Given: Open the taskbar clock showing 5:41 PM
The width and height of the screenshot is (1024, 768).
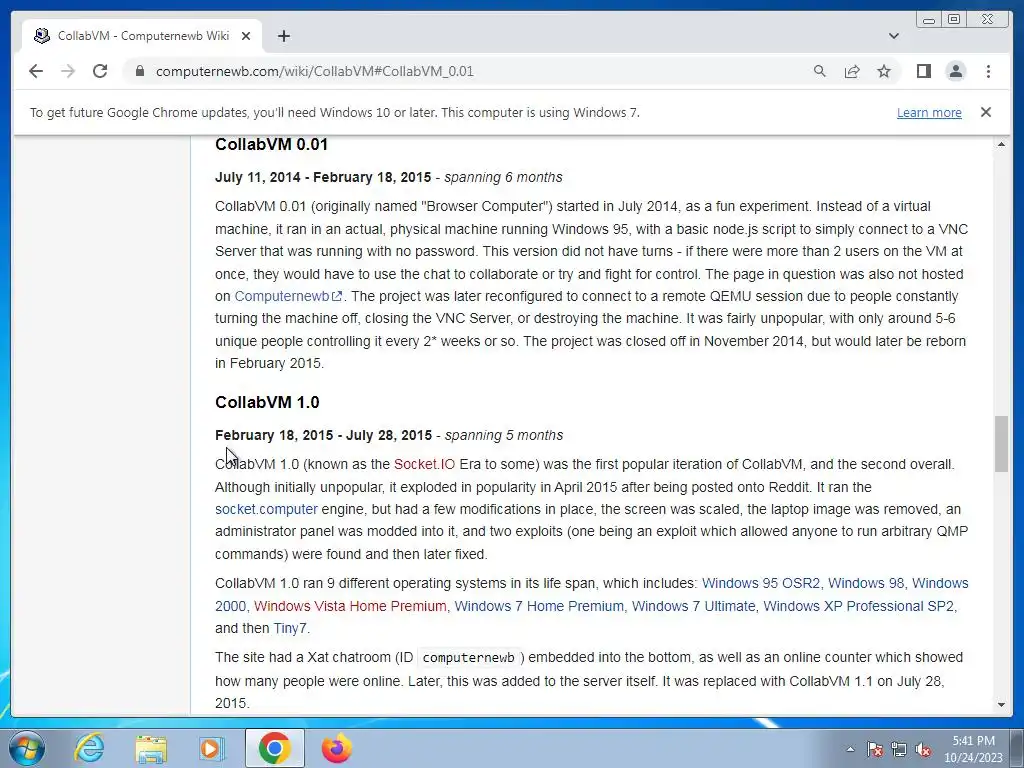Looking at the screenshot, I should tap(973, 749).
